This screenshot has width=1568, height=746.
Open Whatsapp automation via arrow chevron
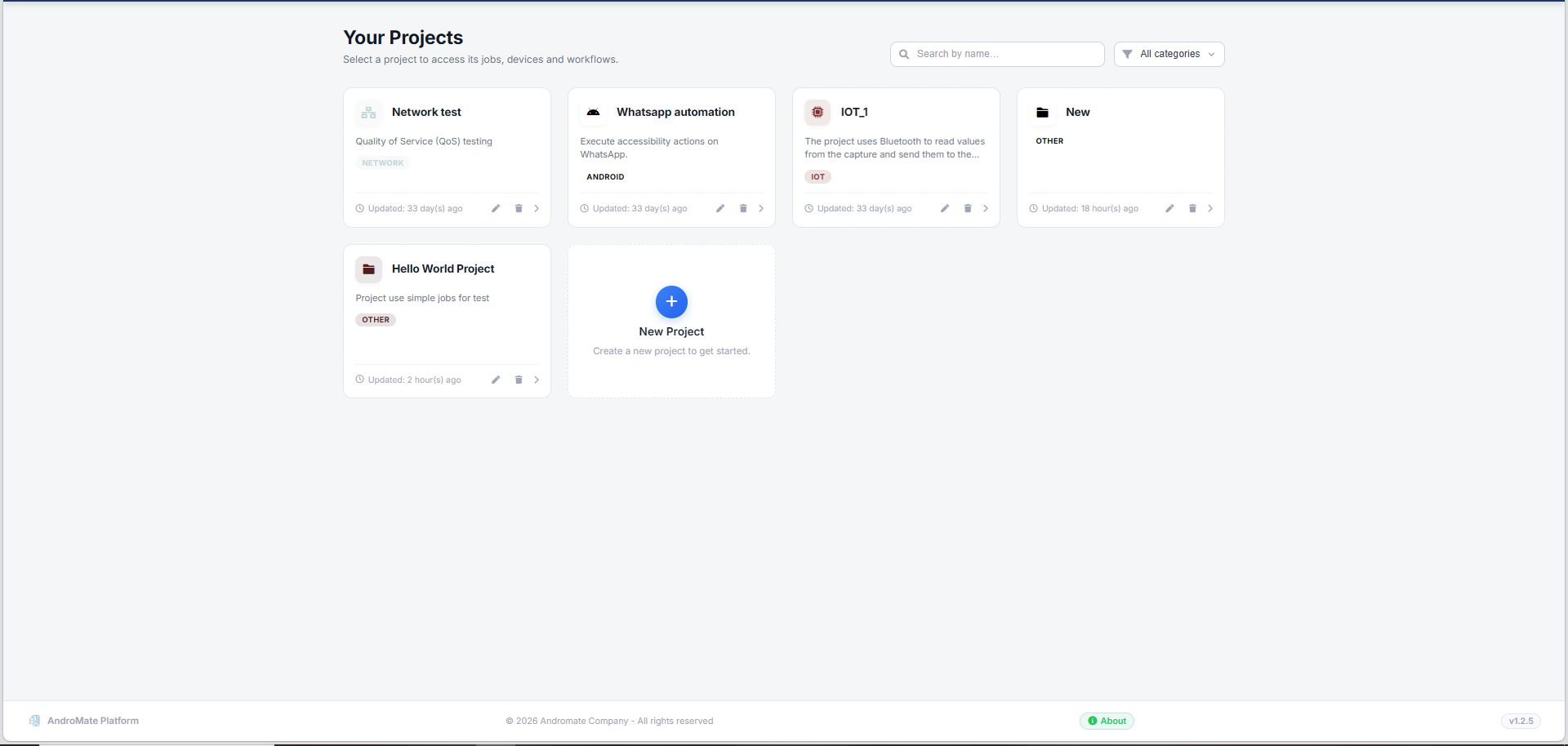click(x=761, y=208)
